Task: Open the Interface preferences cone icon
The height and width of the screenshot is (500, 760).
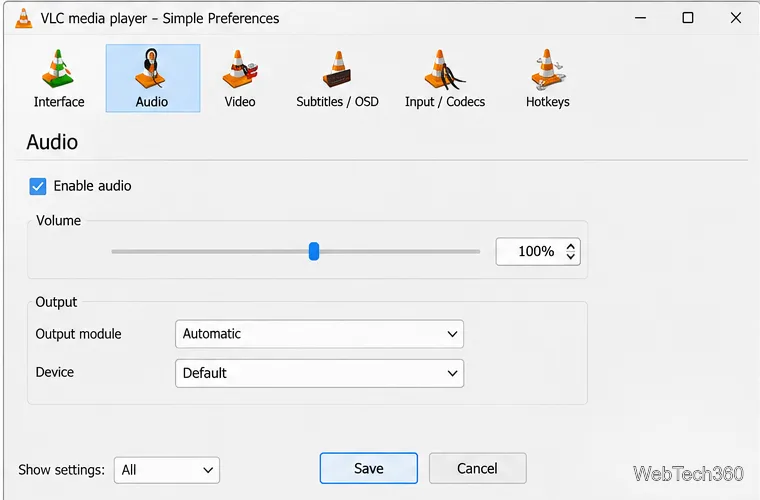Action: pos(58,70)
